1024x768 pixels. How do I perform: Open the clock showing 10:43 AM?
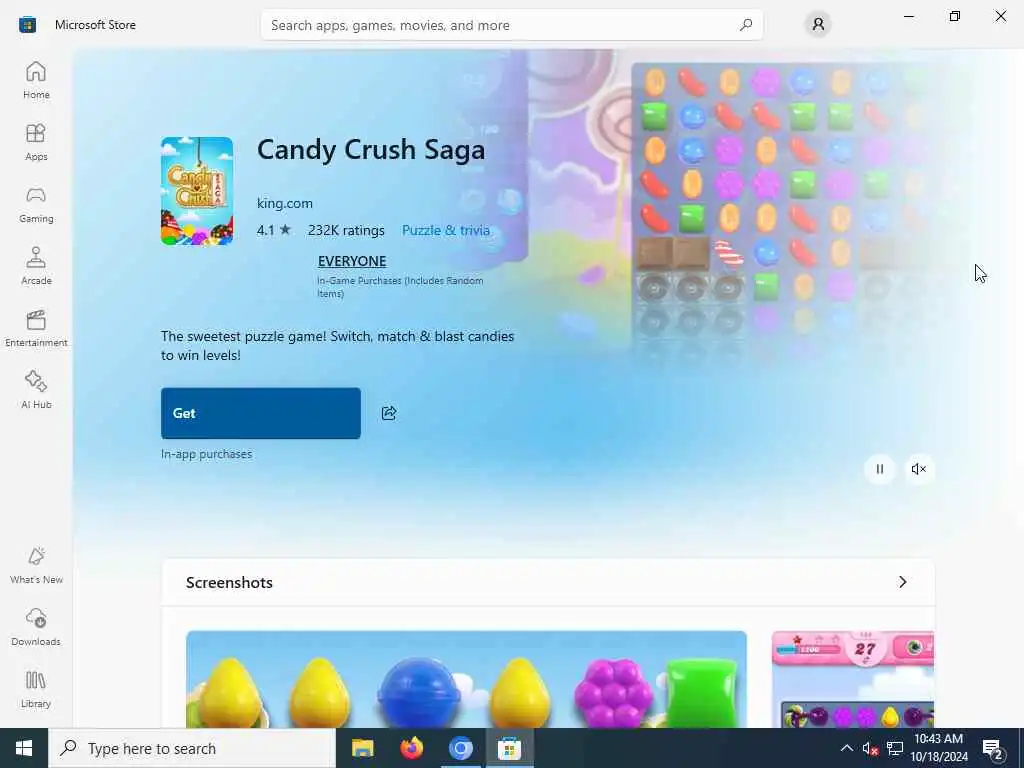938,748
